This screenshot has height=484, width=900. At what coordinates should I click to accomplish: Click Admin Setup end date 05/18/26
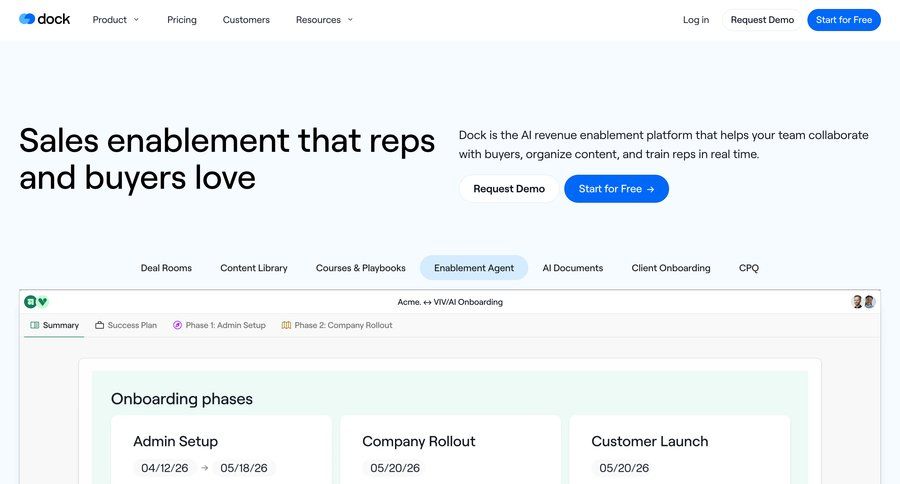click(244, 468)
